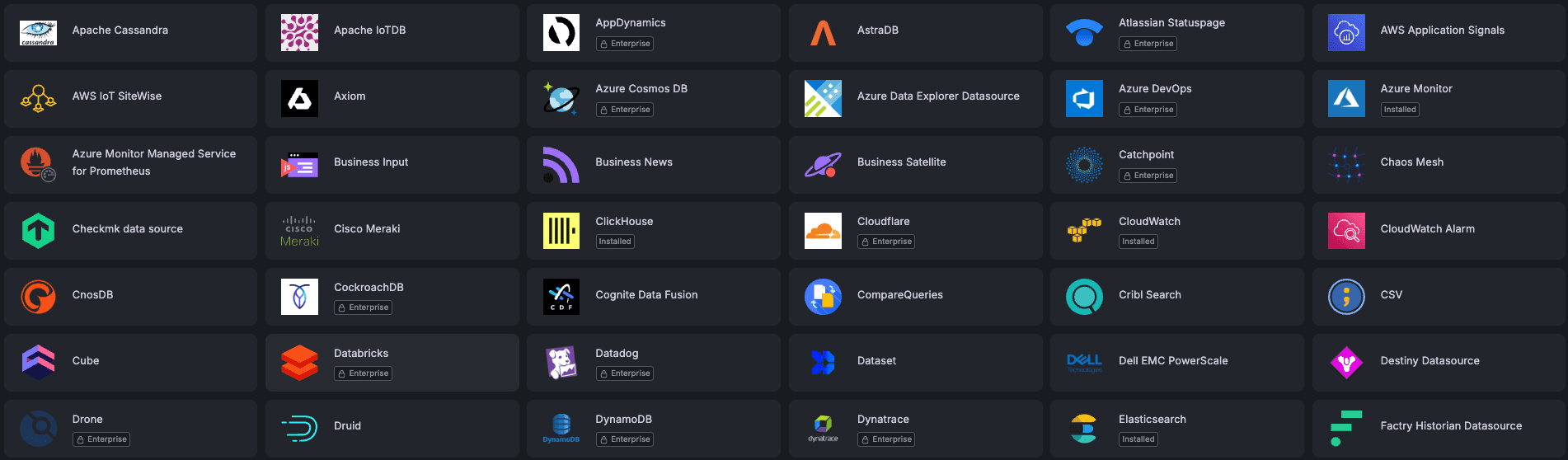Viewport: 1568px width, 460px height.
Task: Click the Azure Data Explorer icon
Action: 823,99
